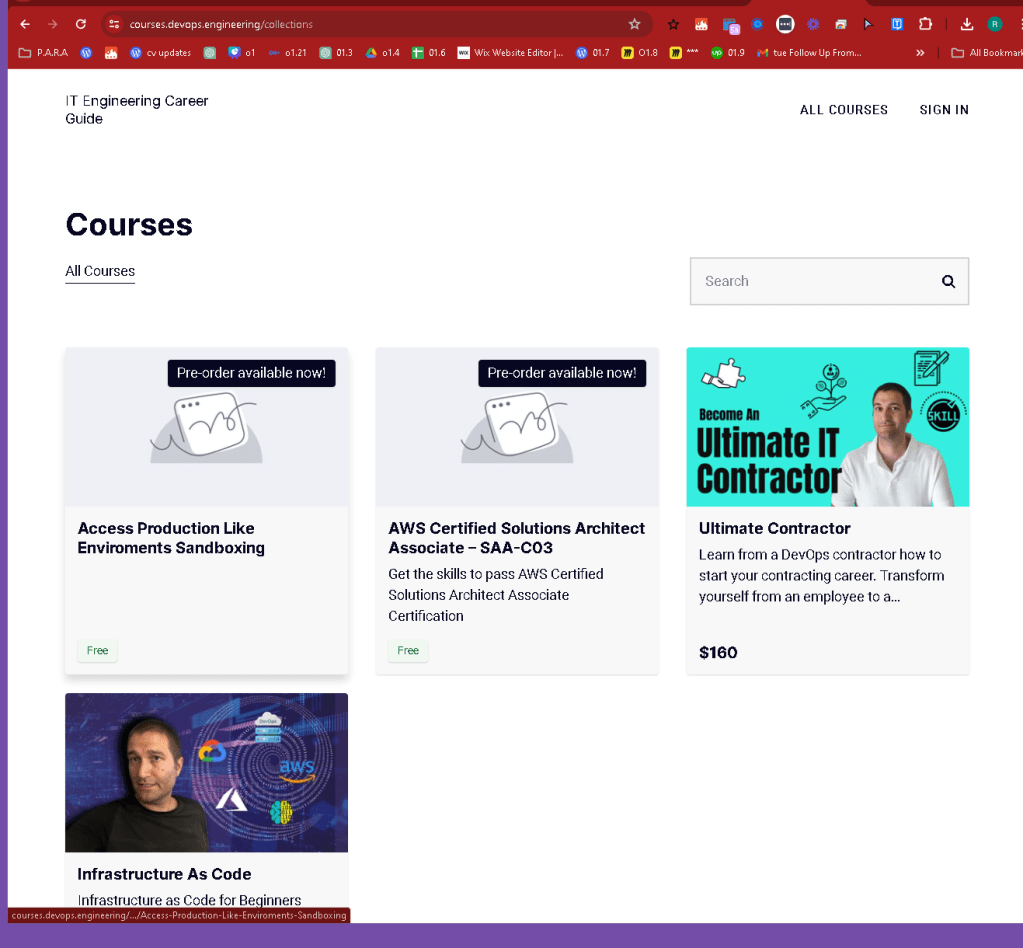Open the browser Downloads icon
Viewport: 1023px width, 948px height.
tap(967, 24)
